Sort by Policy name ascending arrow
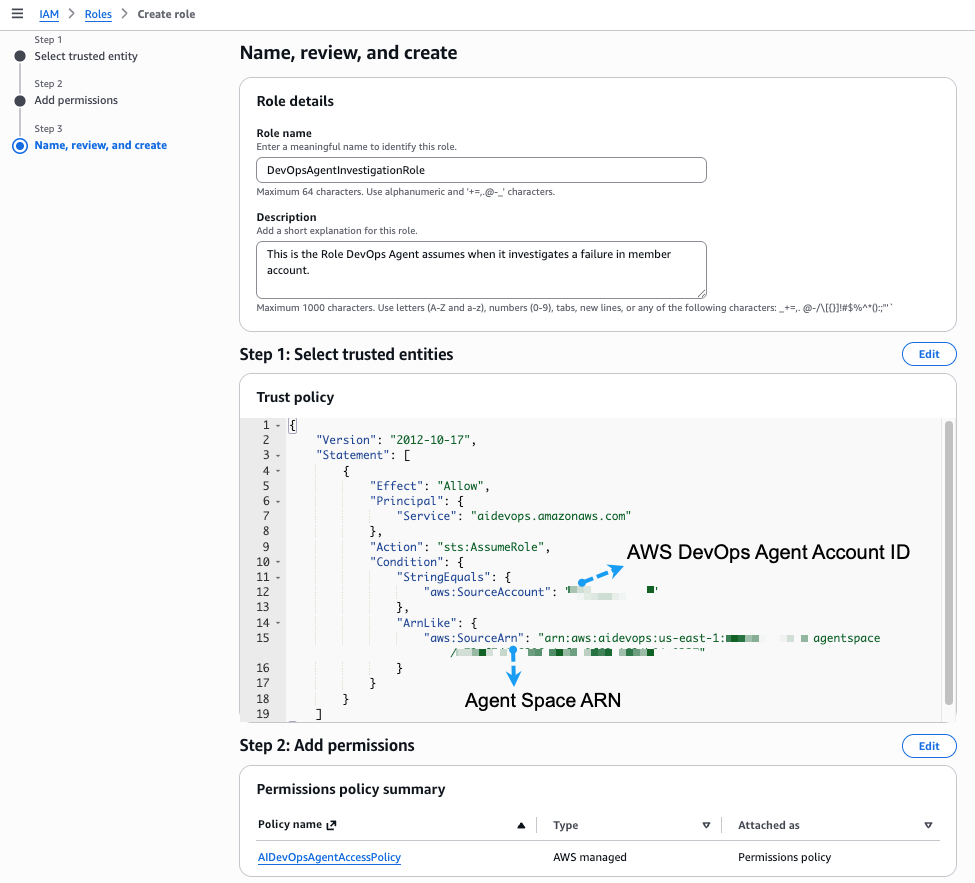 (x=521, y=826)
